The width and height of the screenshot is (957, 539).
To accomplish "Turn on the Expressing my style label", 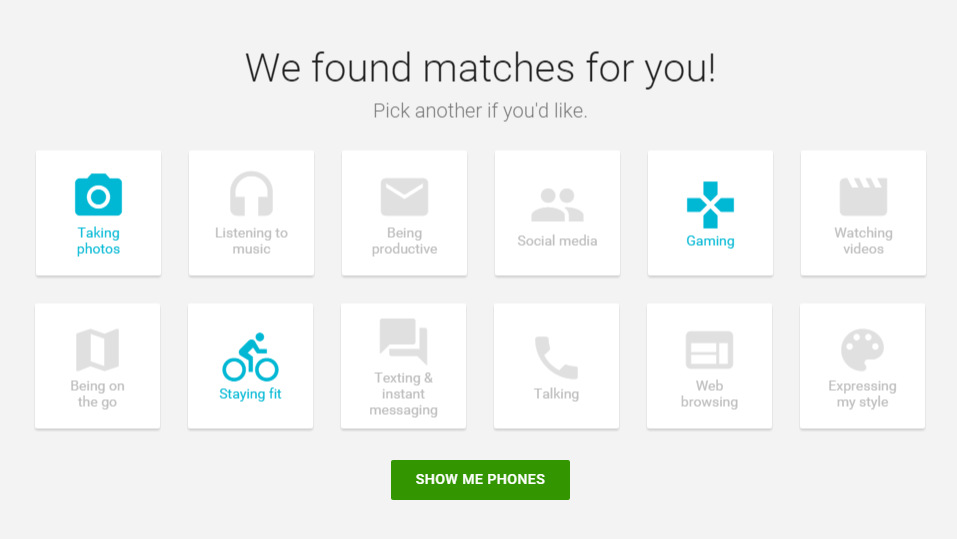I will click(862, 394).
